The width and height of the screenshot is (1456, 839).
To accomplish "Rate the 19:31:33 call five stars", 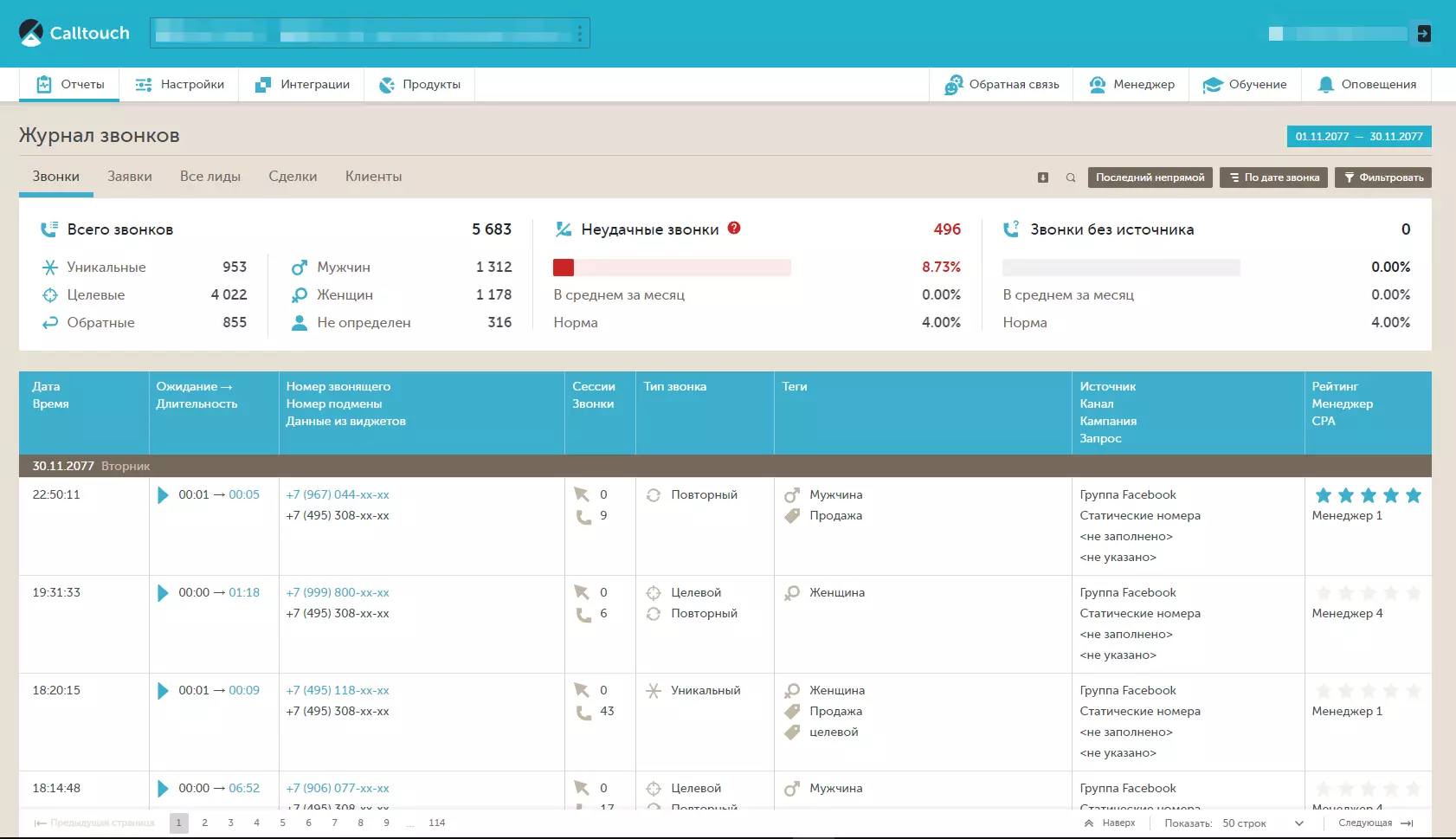I will click(1412, 594).
